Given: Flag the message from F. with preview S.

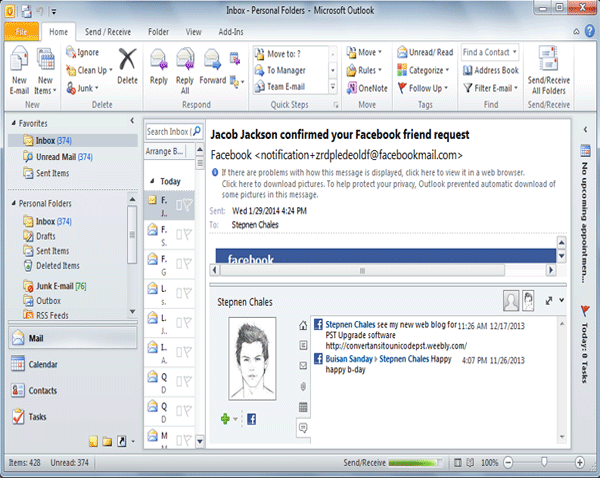Looking at the screenshot, I should click(188, 234).
